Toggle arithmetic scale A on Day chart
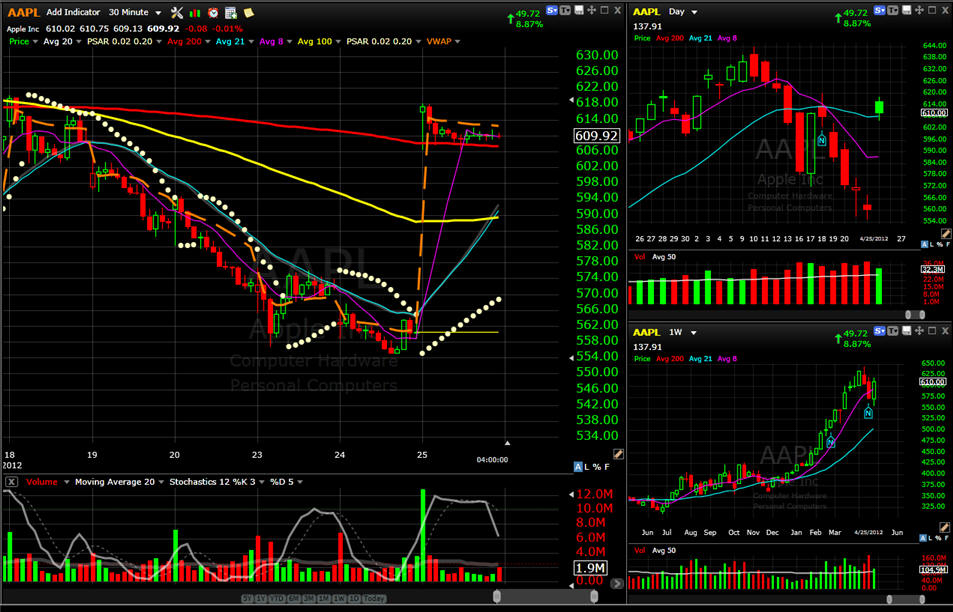This screenshot has width=953, height=612. pos(924,244)
